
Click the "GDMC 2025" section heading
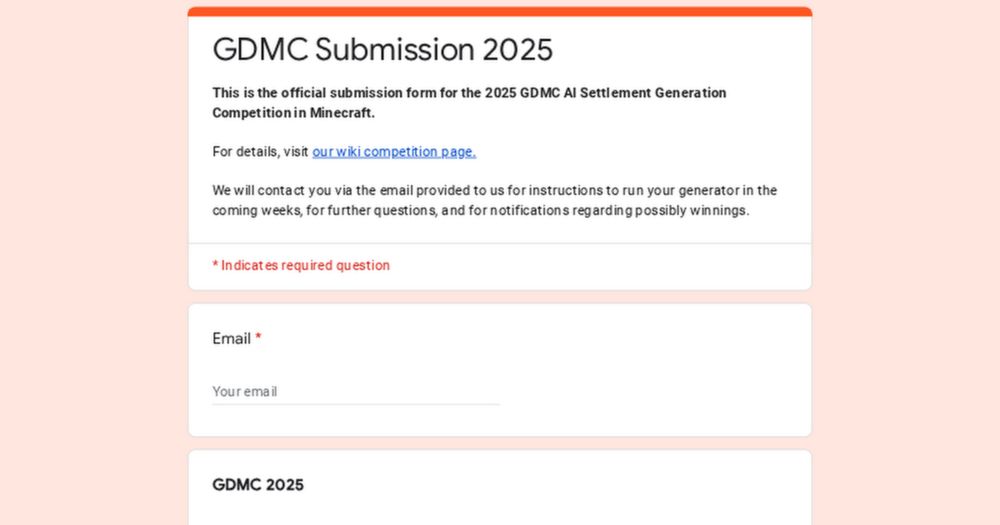click(x=258, y=485)
